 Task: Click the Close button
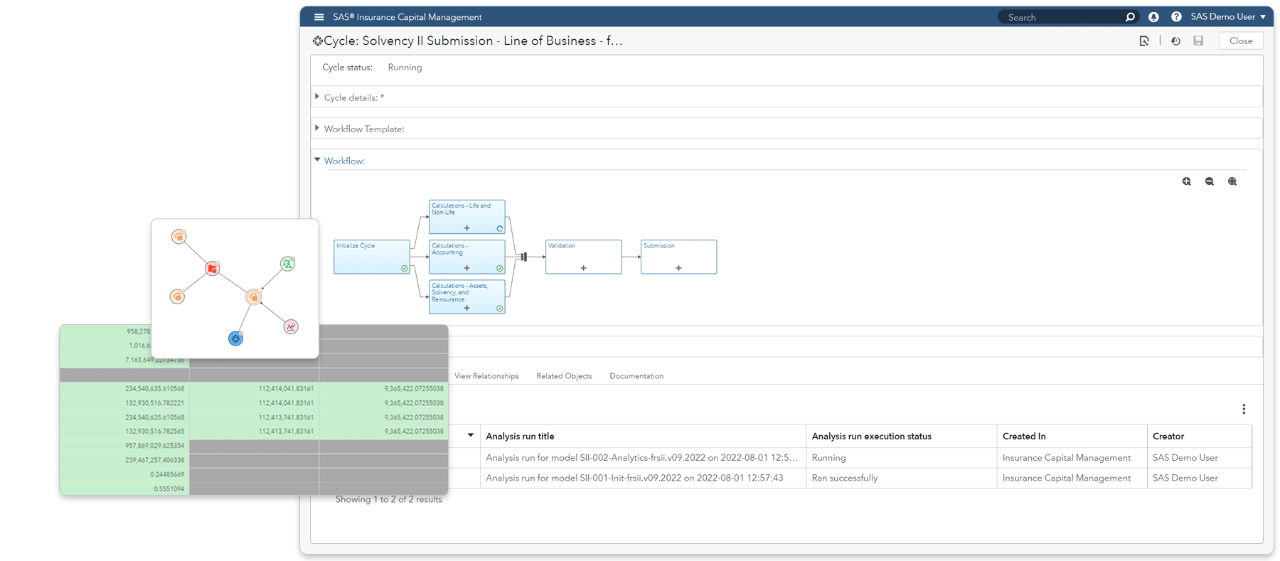(1241, 41)
